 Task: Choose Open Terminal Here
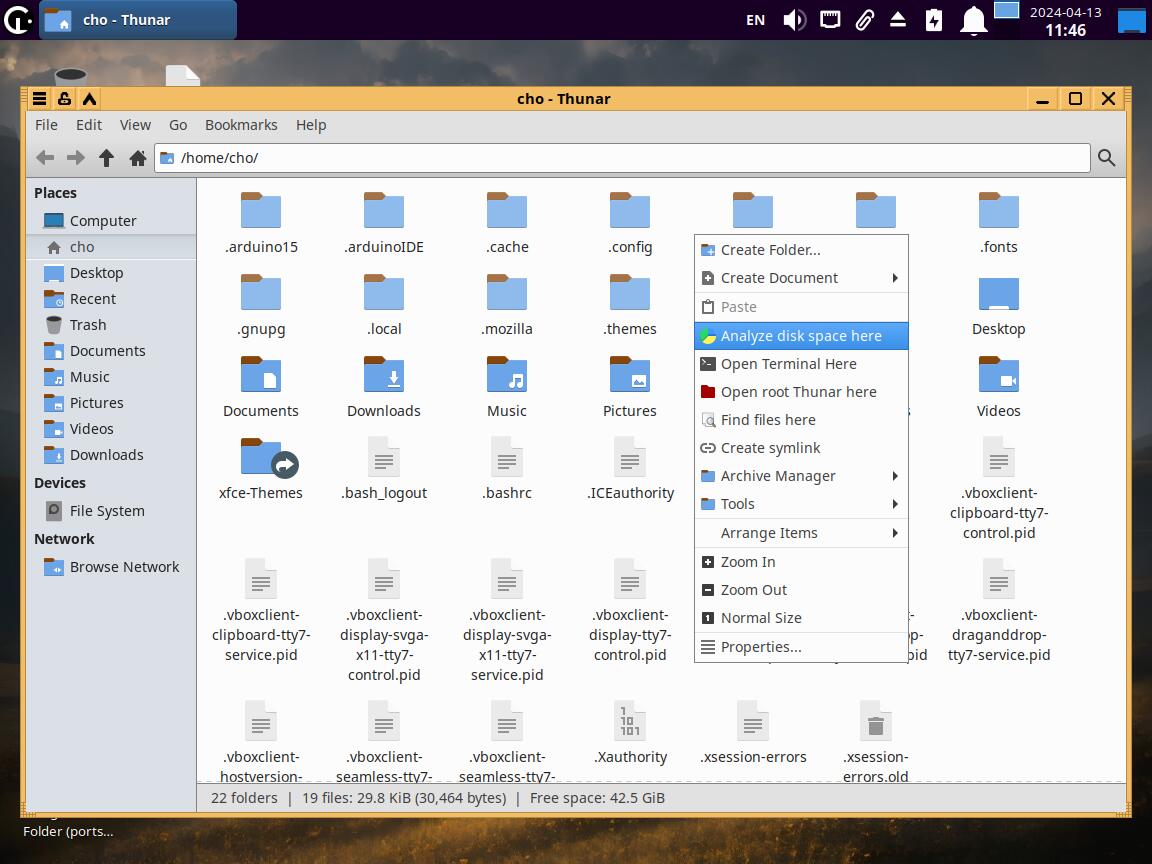[x=788, y=364]
